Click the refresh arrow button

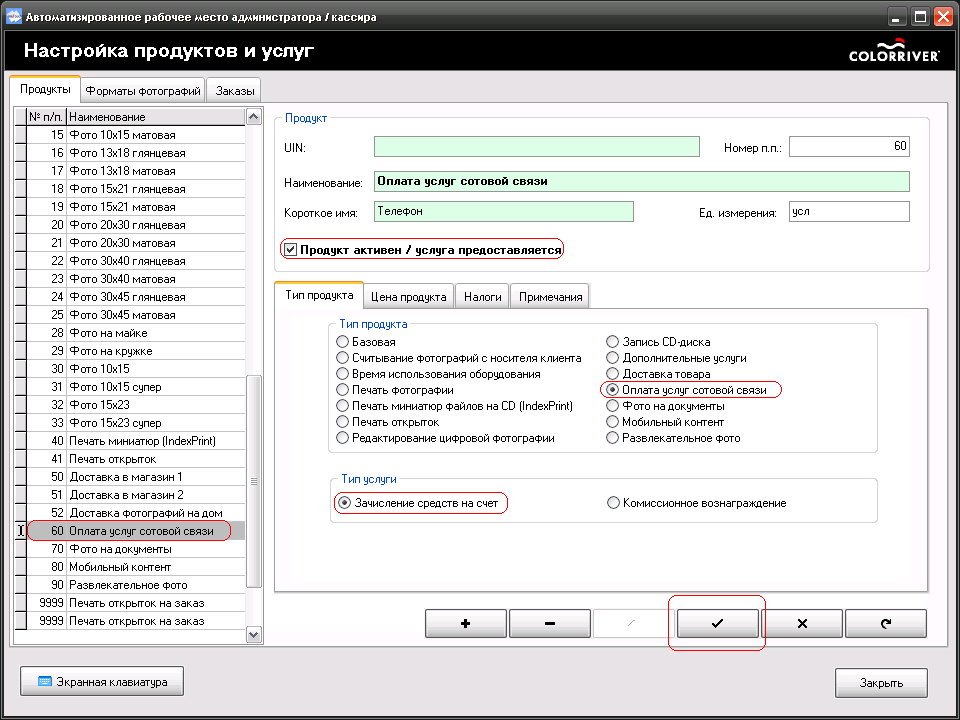pyautogui.click(x=885, y=623)
